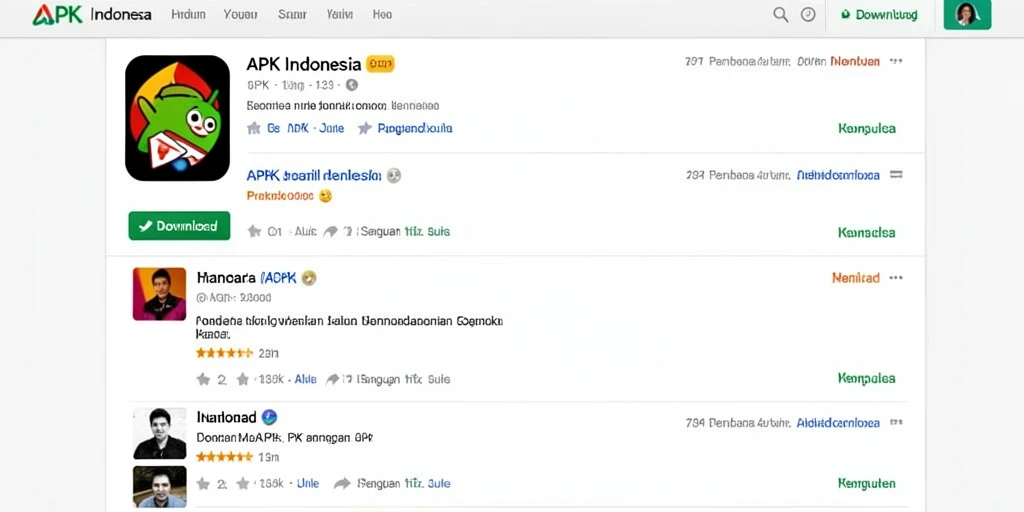Click the 'Aldiidoomloea' link in the Inarlonad row

[839, 423]
